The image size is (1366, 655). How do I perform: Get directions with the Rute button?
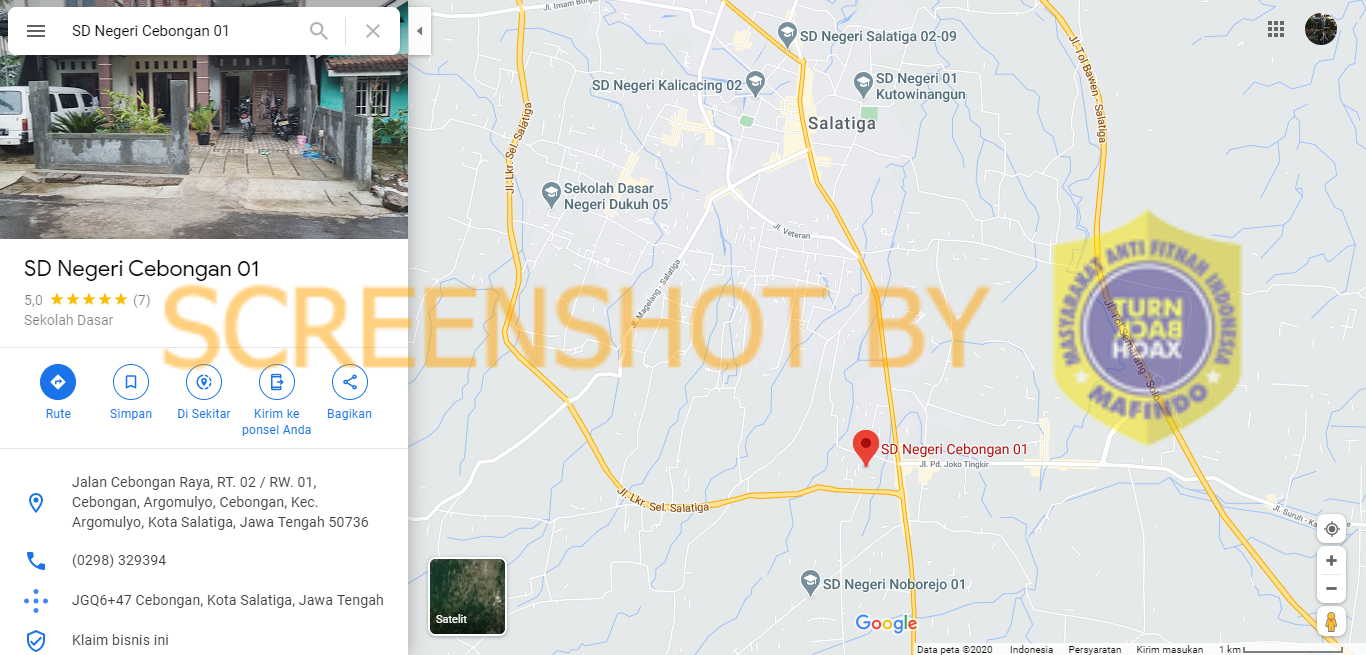(58, 382)
